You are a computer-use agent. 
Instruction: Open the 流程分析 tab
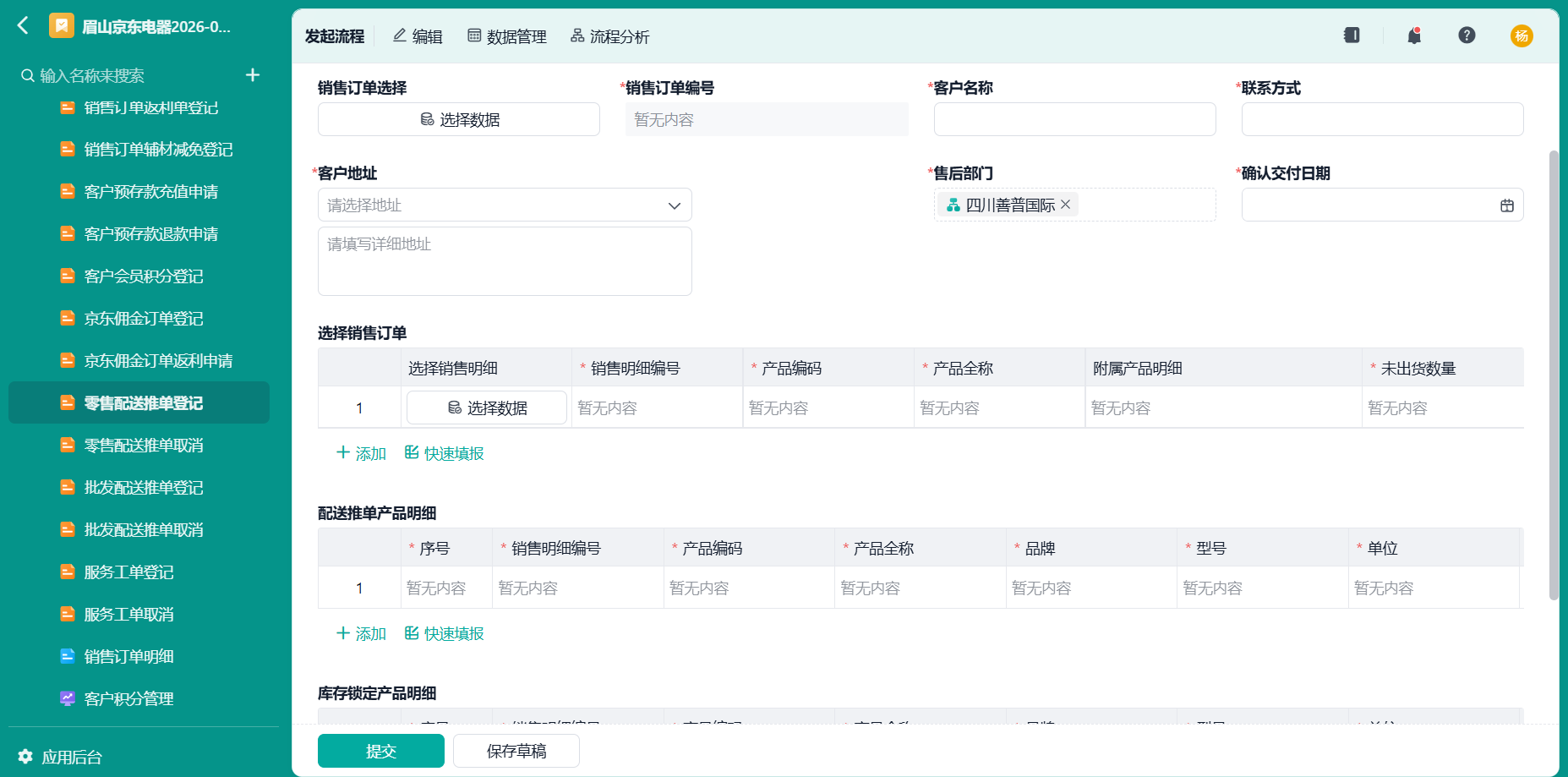point(609,36)
